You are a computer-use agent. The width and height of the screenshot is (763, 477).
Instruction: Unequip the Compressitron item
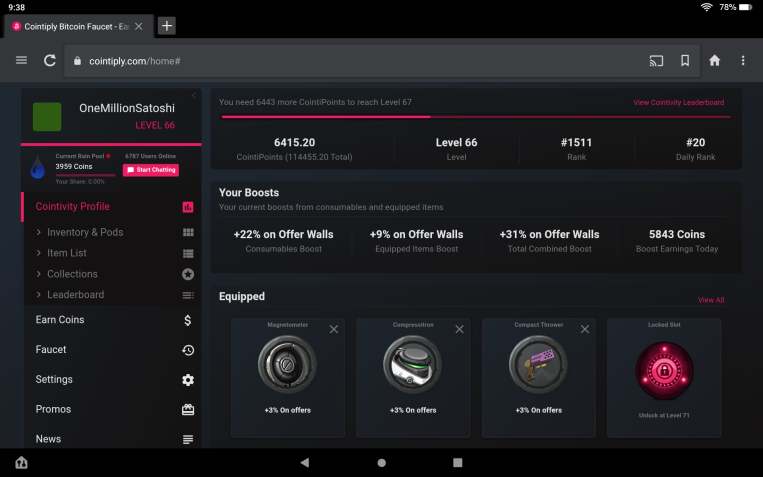point(459,330)
